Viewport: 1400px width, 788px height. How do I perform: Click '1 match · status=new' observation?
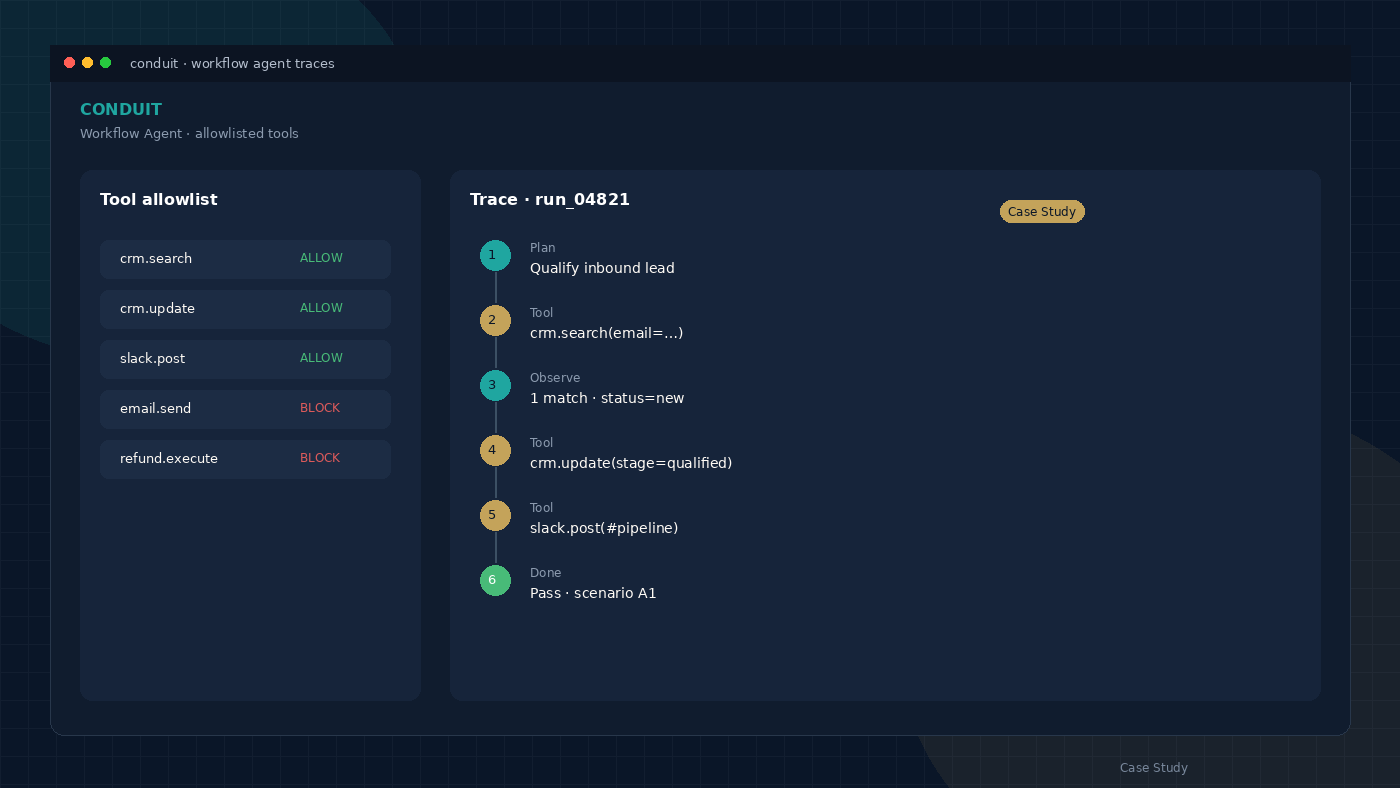607,398
